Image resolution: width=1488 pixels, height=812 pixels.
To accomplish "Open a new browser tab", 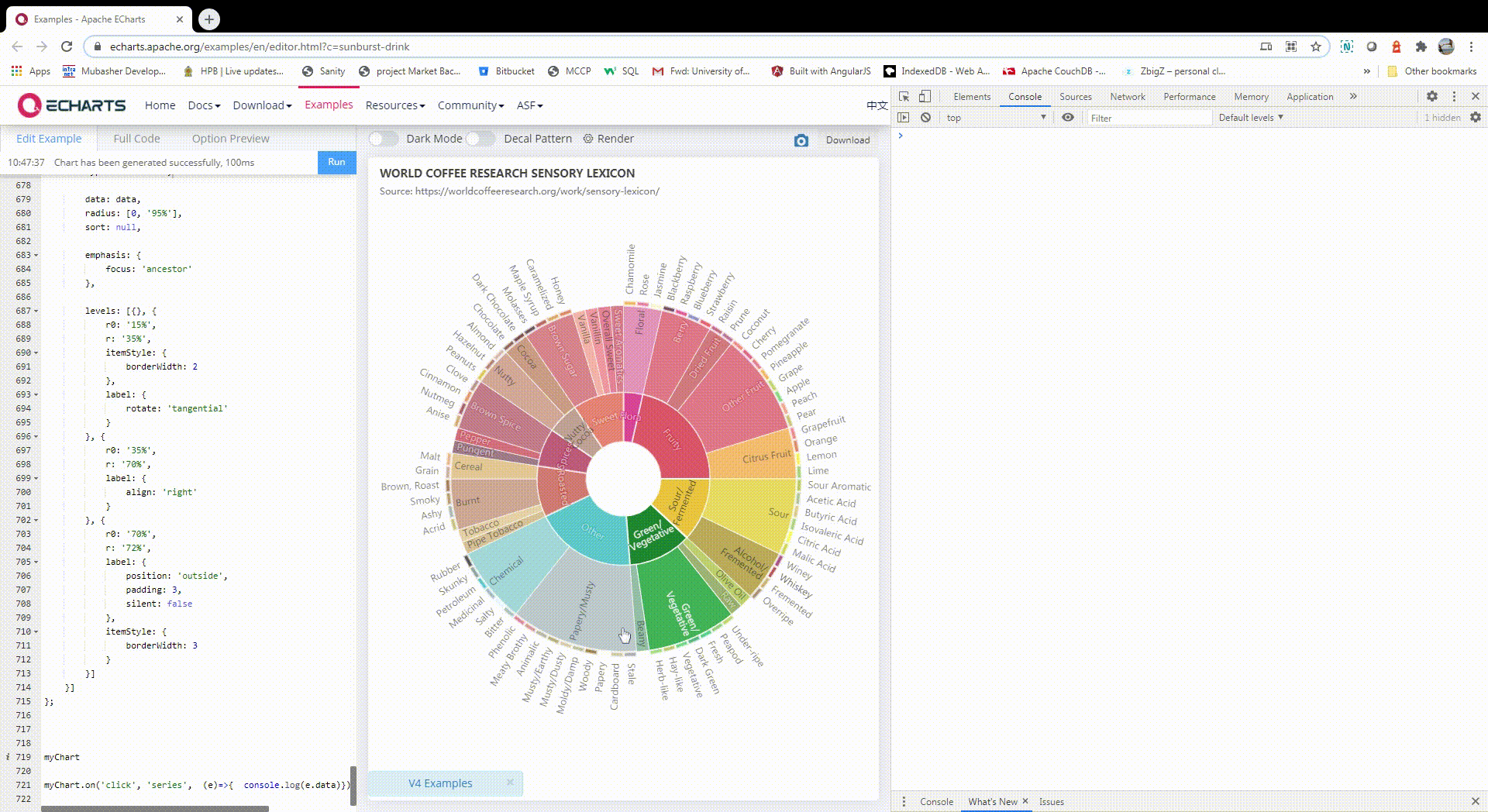I will tap(209, 19).
